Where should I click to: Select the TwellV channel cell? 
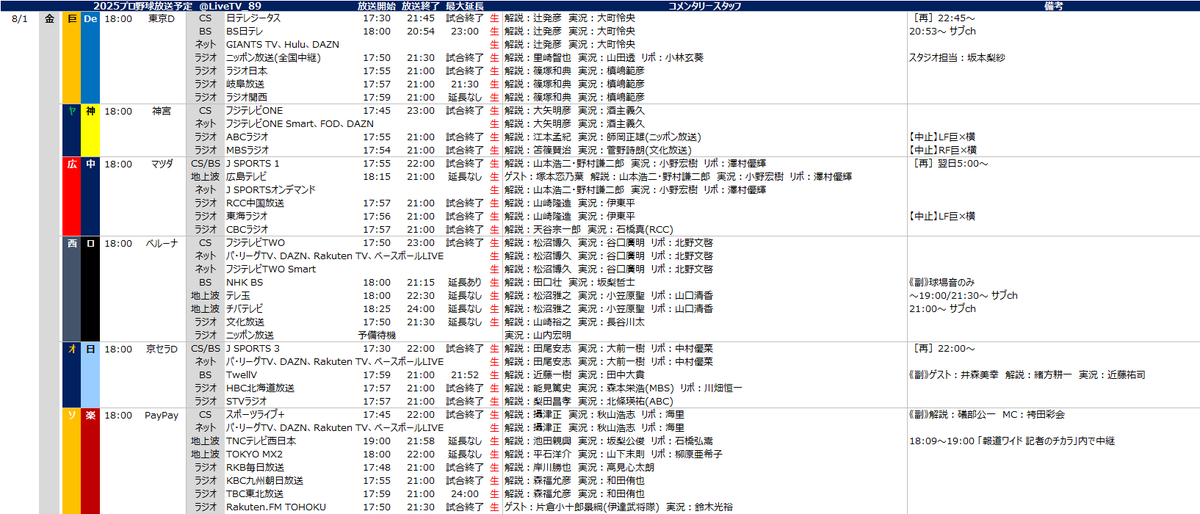pyautogui.click(x=241, y=374)
